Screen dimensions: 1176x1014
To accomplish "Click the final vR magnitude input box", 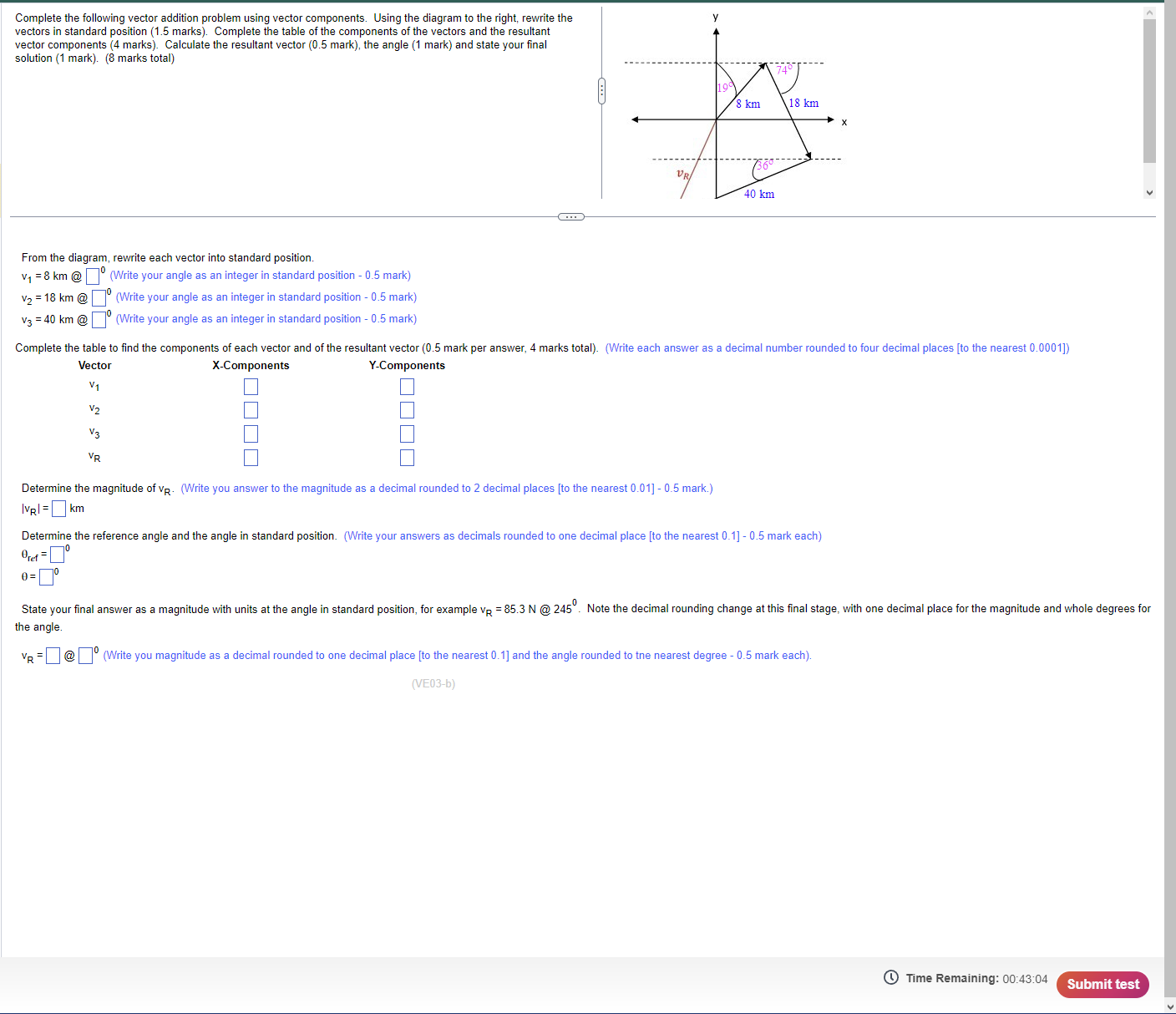I will [x=51, y=656].
